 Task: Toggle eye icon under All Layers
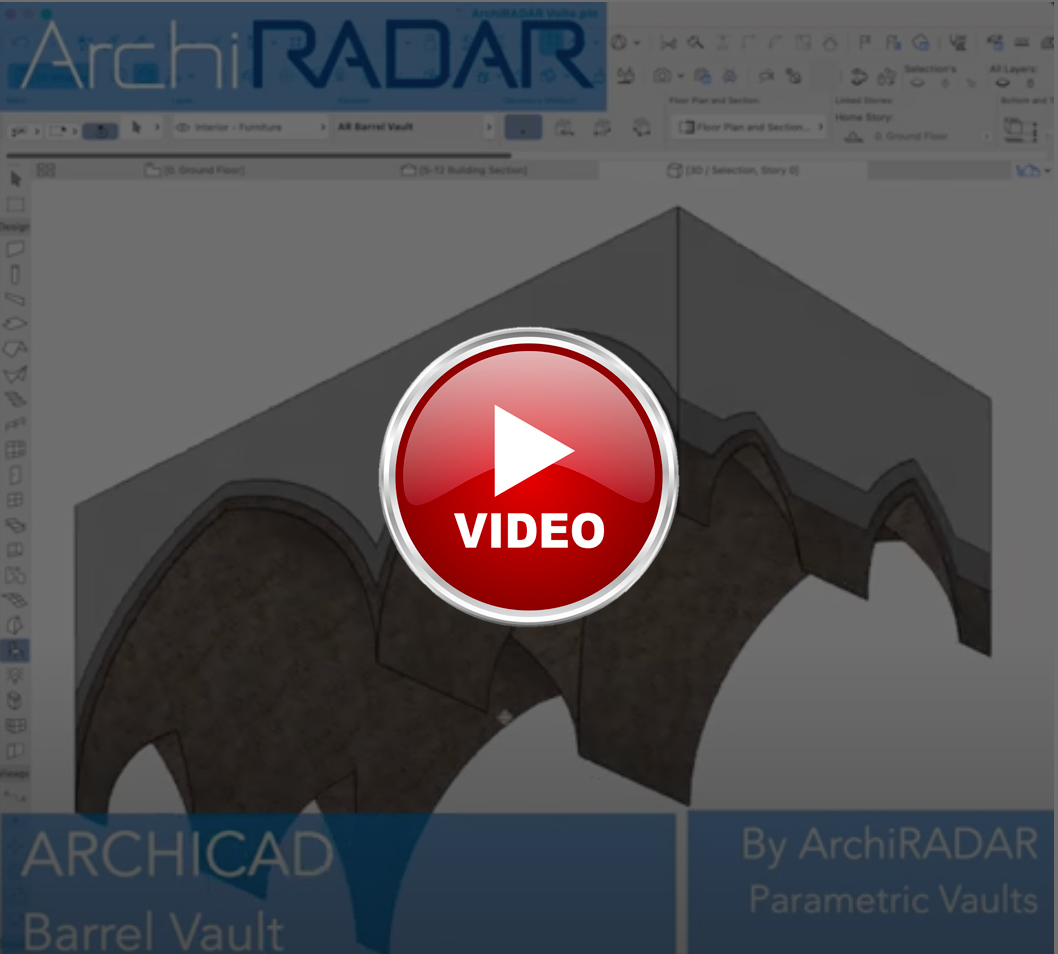point(1003,84)
